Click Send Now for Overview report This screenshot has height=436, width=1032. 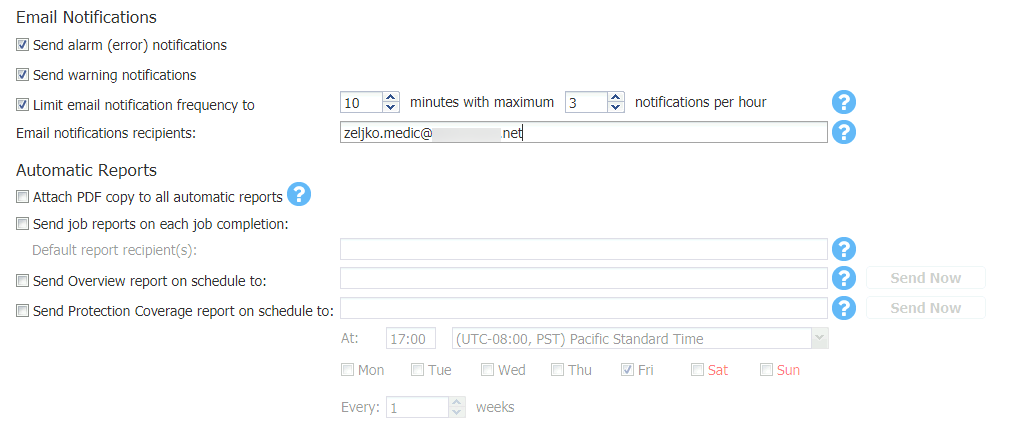coord(925,278)
